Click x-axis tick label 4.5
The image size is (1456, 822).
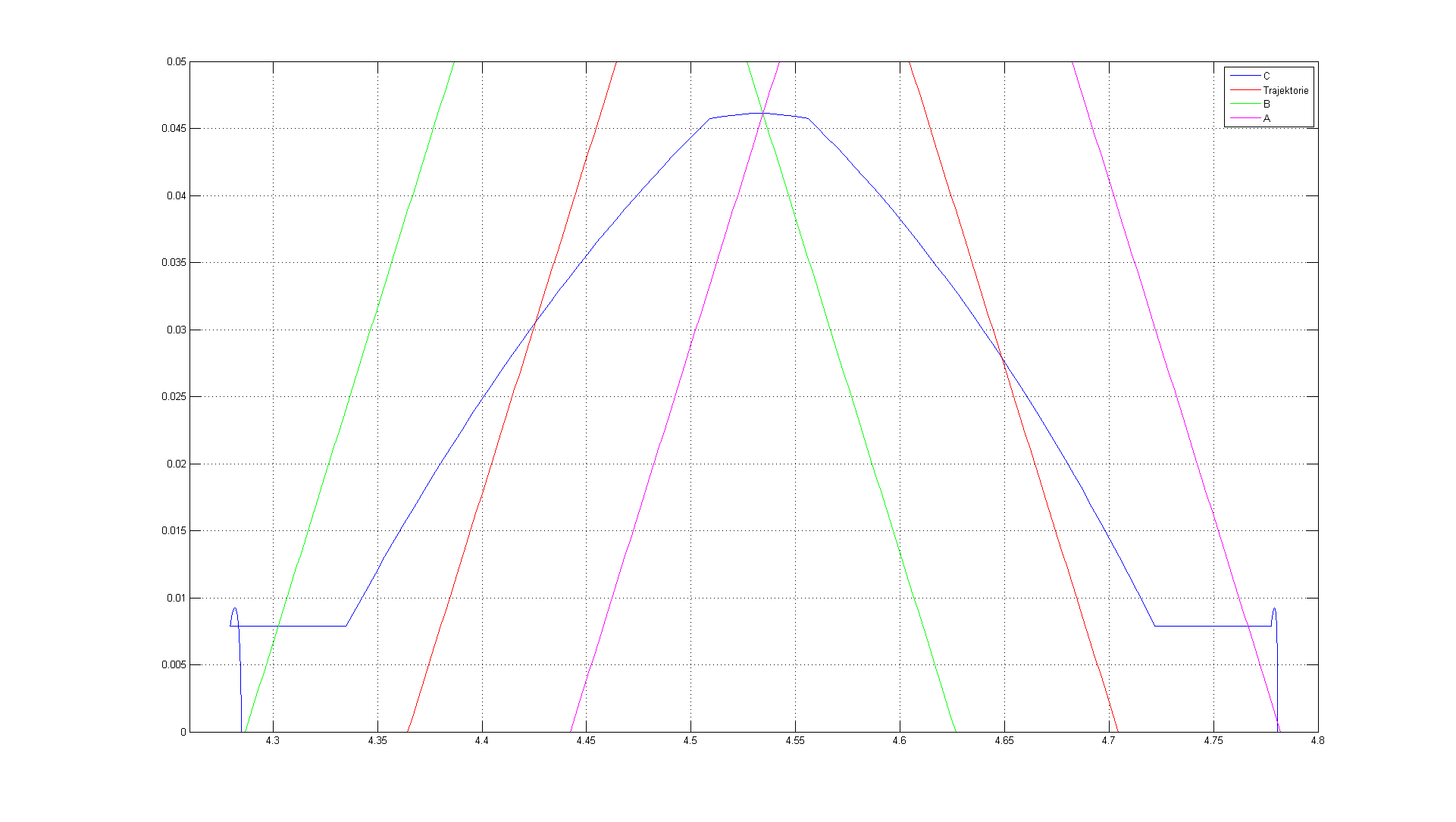tap(690, 741)
